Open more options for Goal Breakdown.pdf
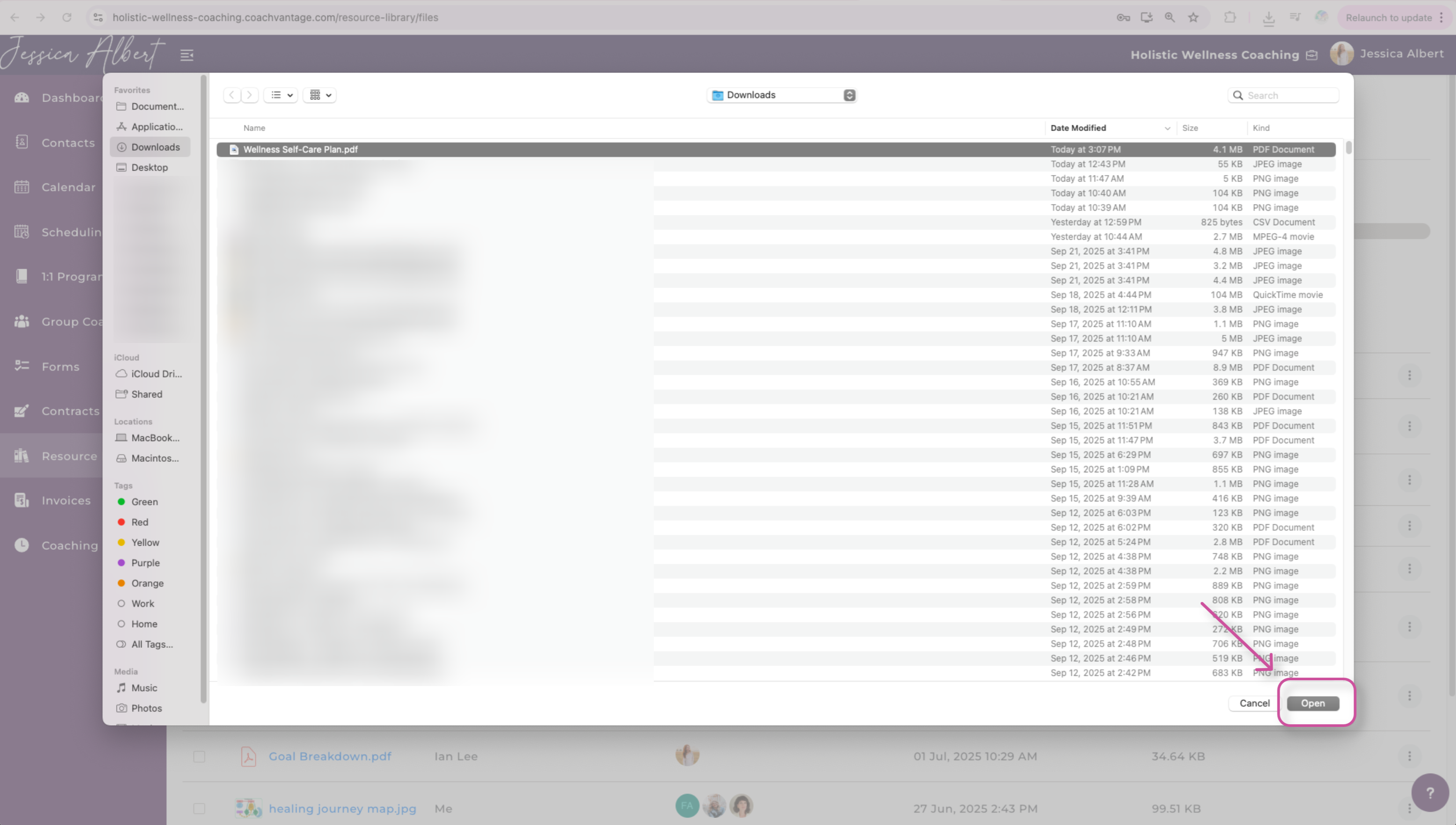Image resolution: width=1456 pixels, height=825 pixels. click(1409, 756)
